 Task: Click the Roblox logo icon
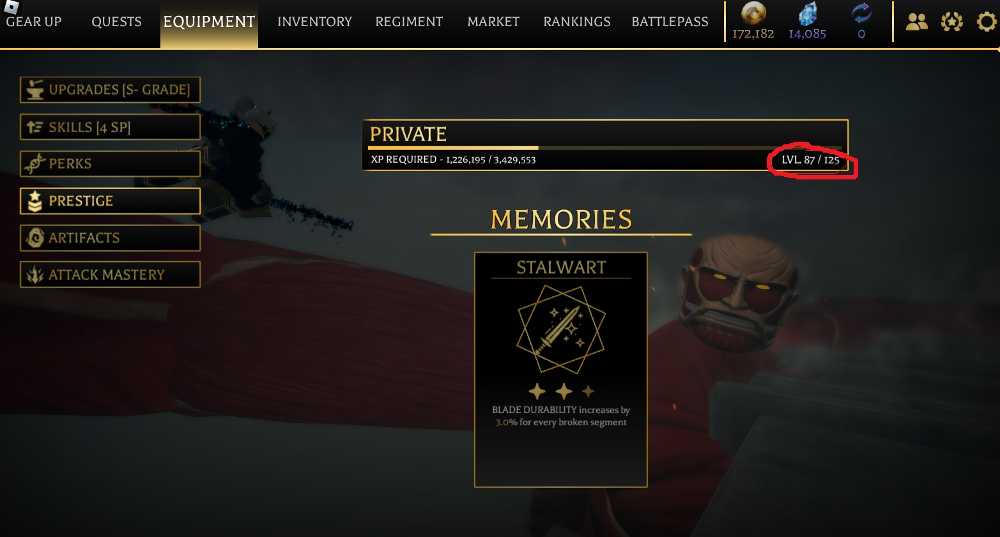(11, 6)
